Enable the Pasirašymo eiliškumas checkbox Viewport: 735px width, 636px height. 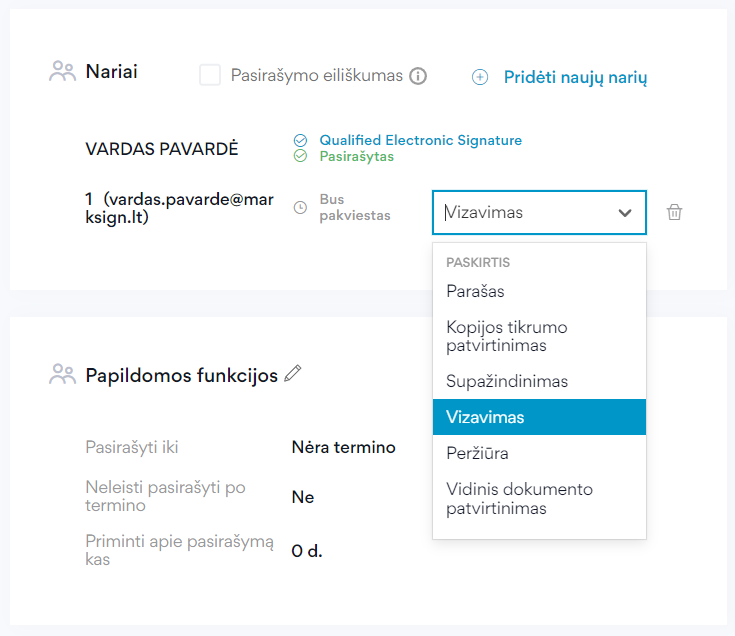point(210,75)
